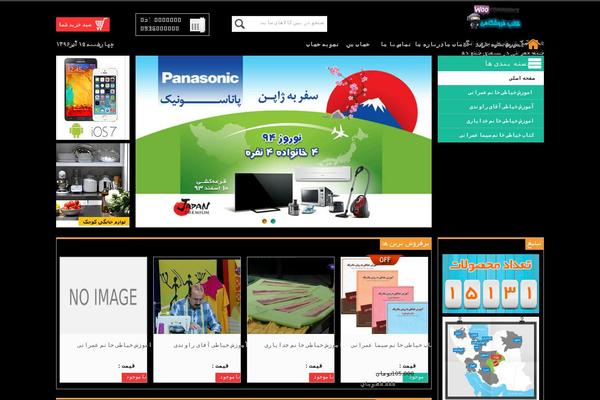Viewport: 600px width, 400px height.
Task: Click the 105,000 تومان price text
Action: coord(394,373)
